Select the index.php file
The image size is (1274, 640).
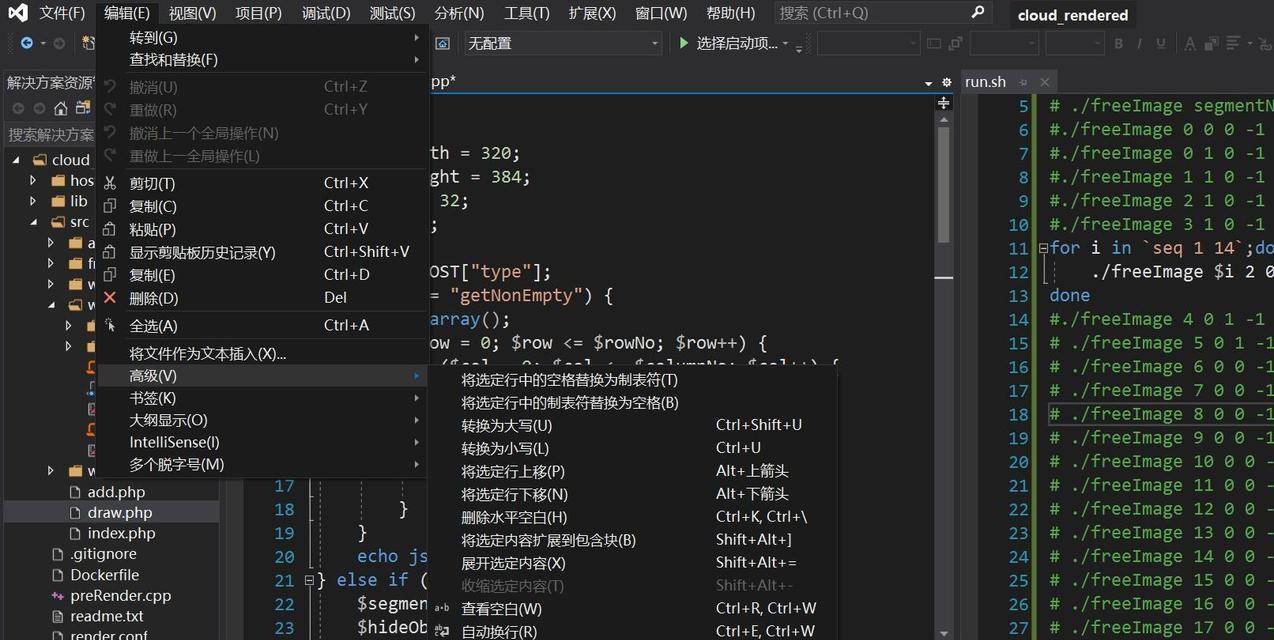121,533
